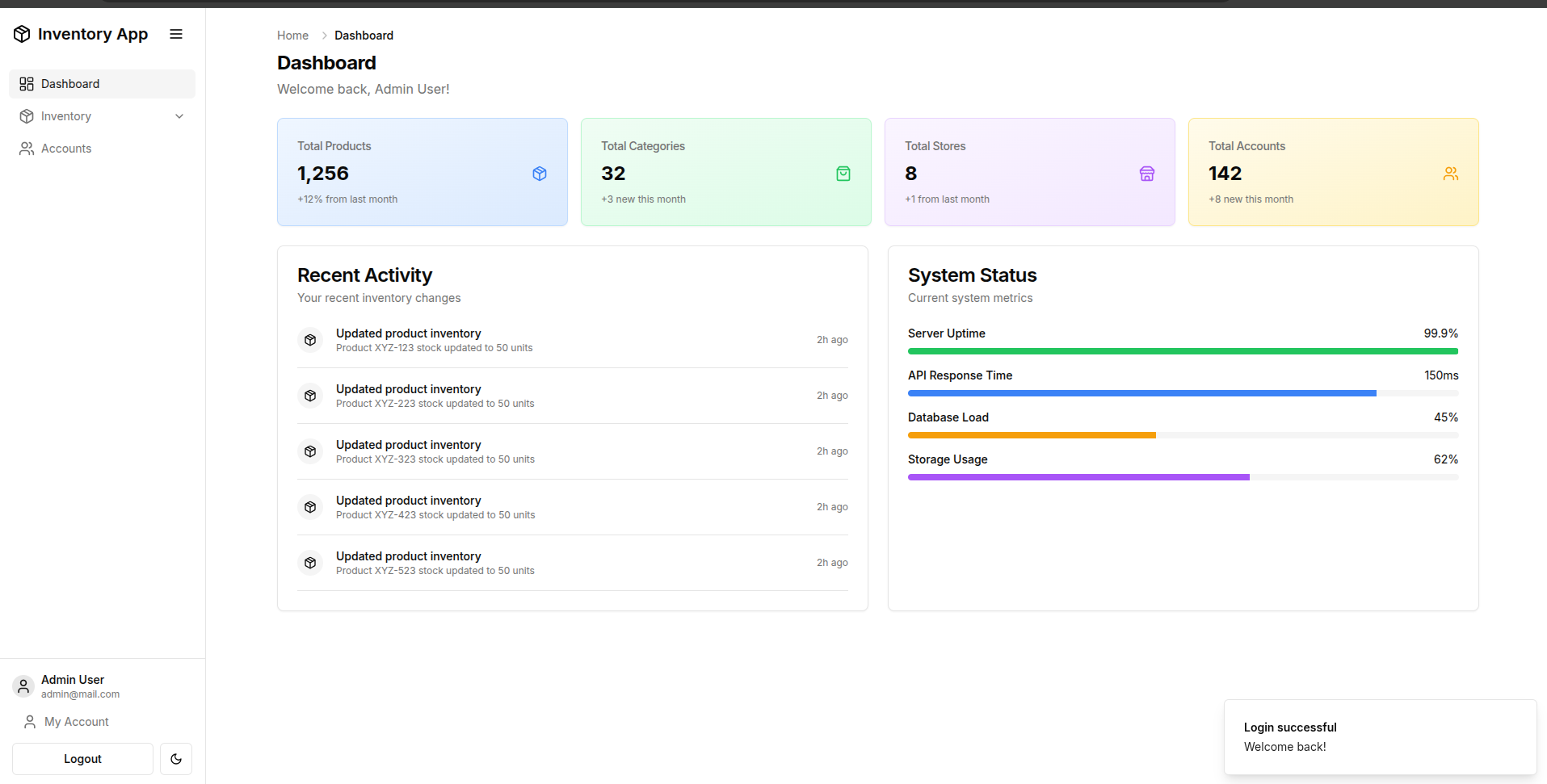Click the '150ms' API Response Time value
Screen dimensions: 1547x784
[1441, 375]
